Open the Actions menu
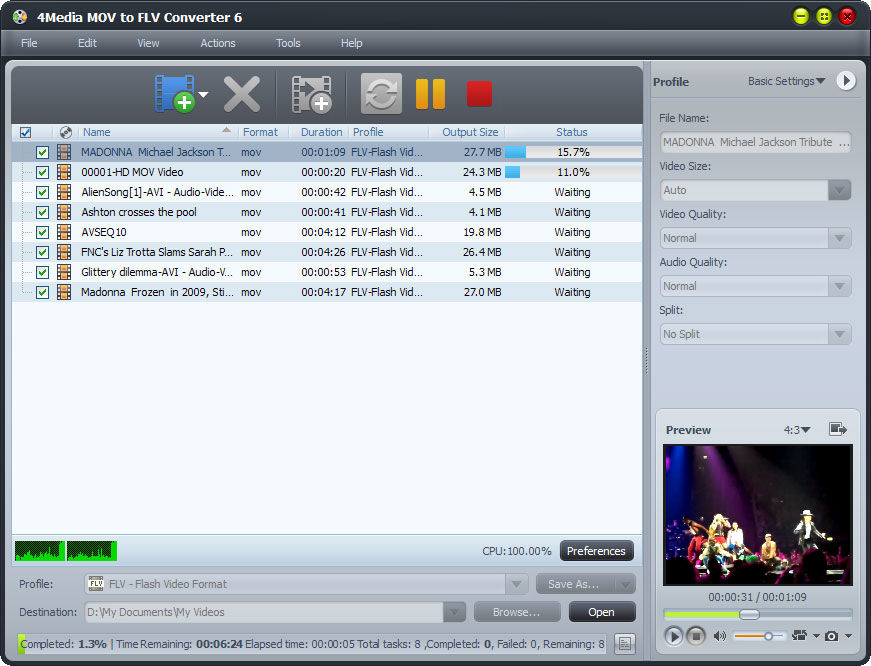 tap(218, 43)
